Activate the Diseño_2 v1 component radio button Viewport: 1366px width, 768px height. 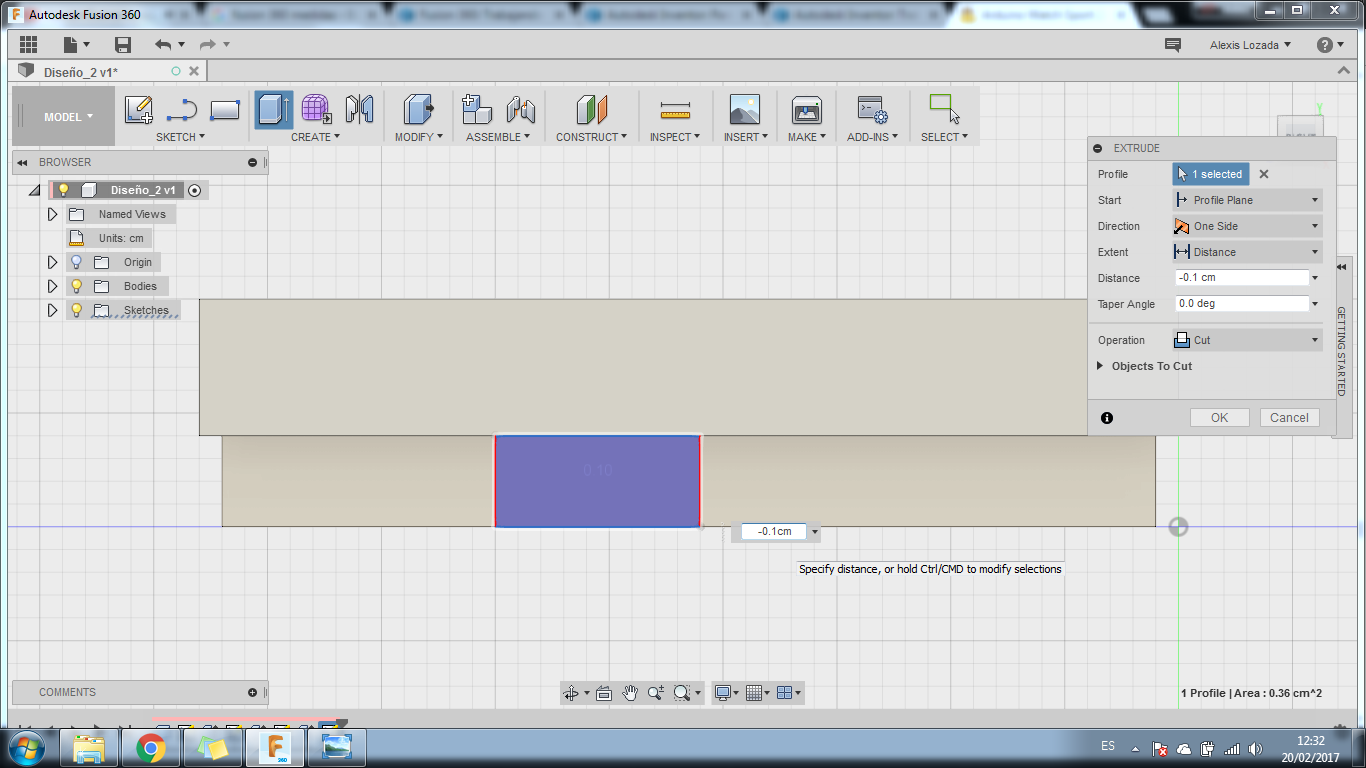point(194,190)
